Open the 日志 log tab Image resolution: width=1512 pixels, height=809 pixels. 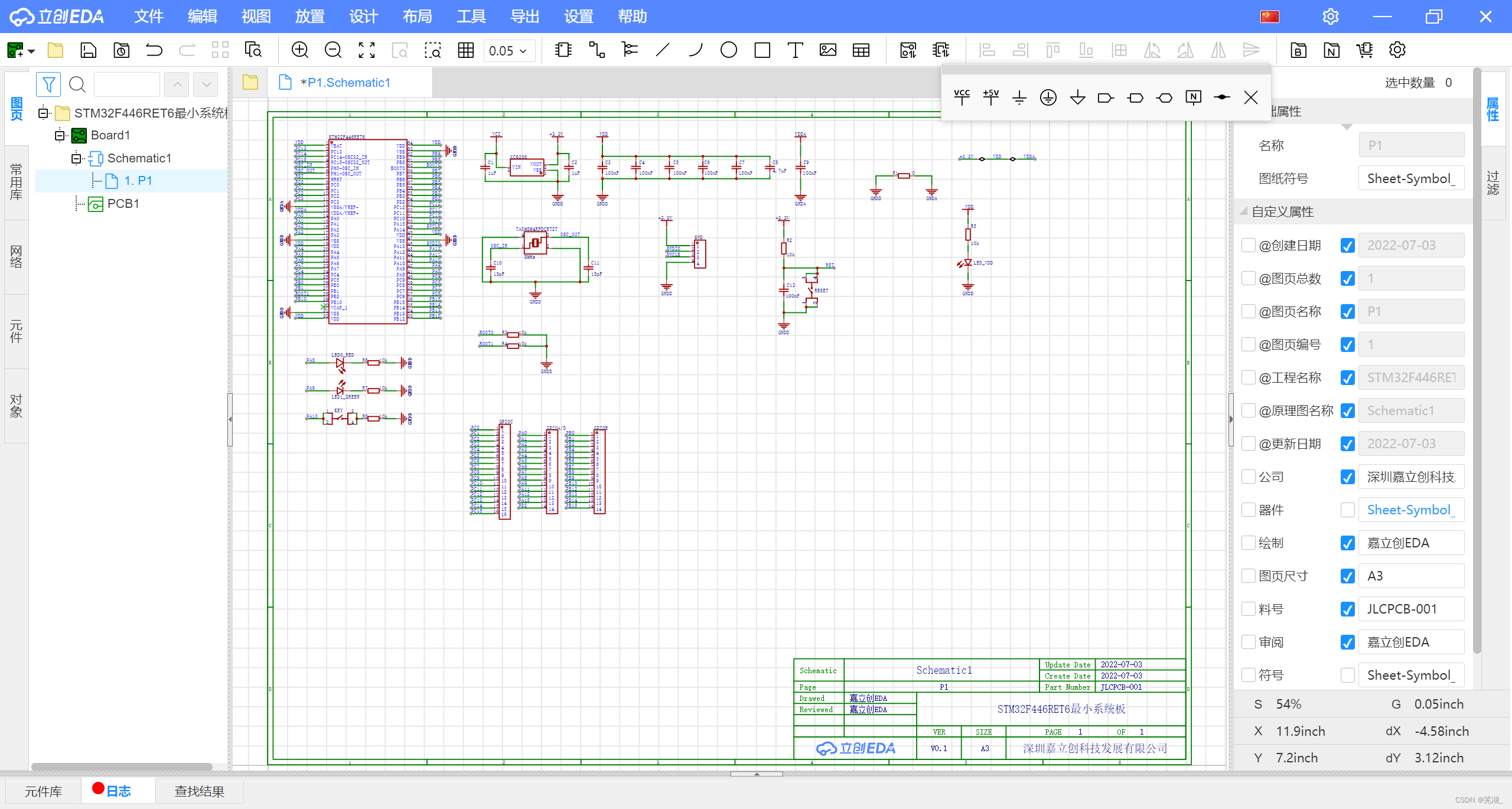[x=118, y=791]
